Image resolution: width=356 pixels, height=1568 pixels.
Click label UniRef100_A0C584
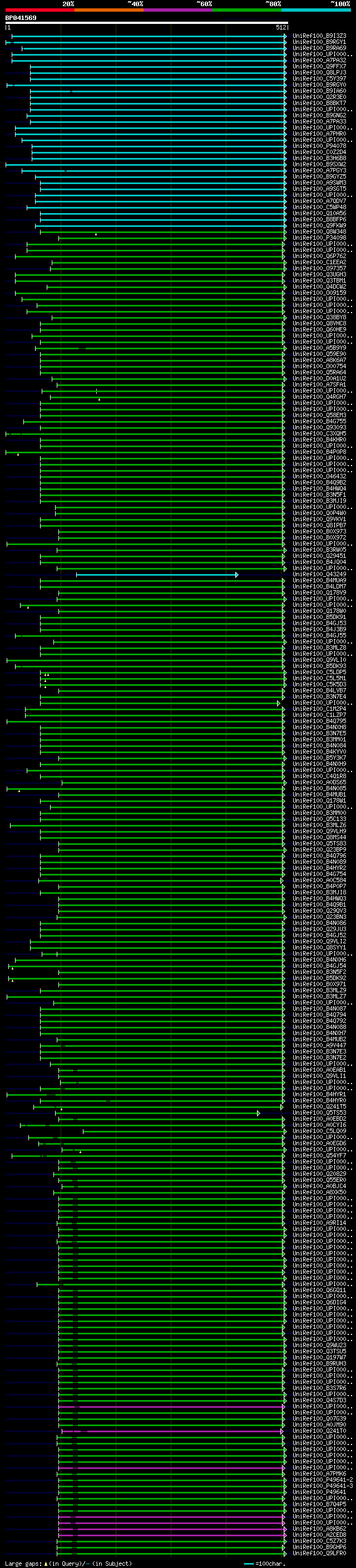tap(319, 880)
